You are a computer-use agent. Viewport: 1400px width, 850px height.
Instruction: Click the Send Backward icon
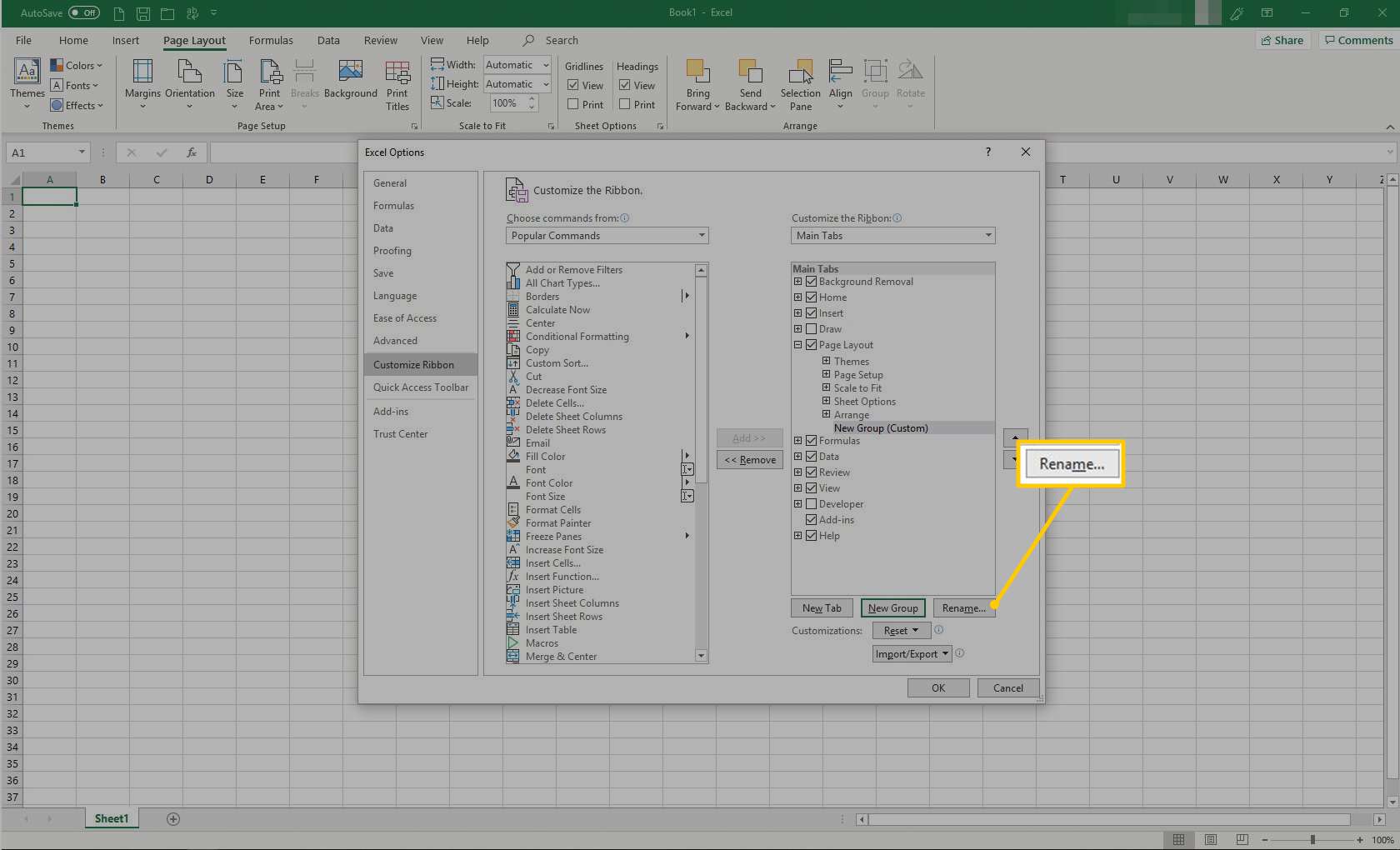point(750,72)
